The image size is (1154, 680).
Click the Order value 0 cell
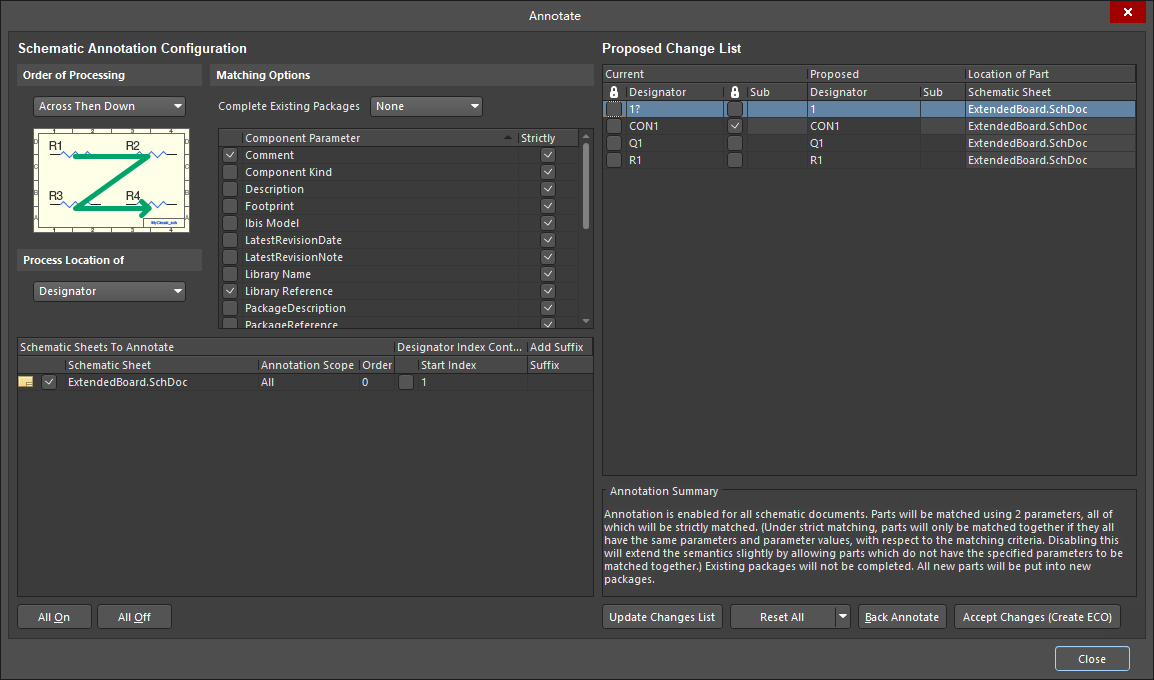(377, 382)
